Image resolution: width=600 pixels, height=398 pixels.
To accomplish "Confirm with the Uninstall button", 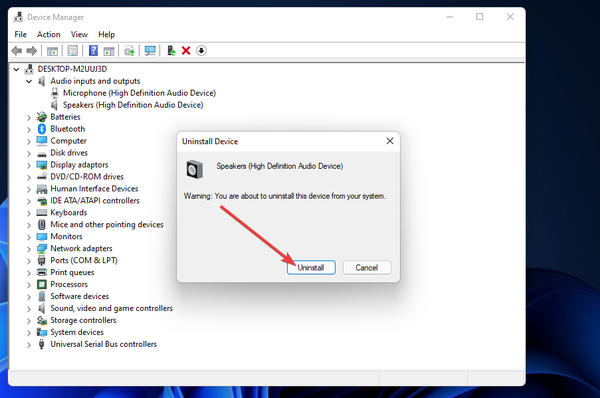I will click(311, 268).
